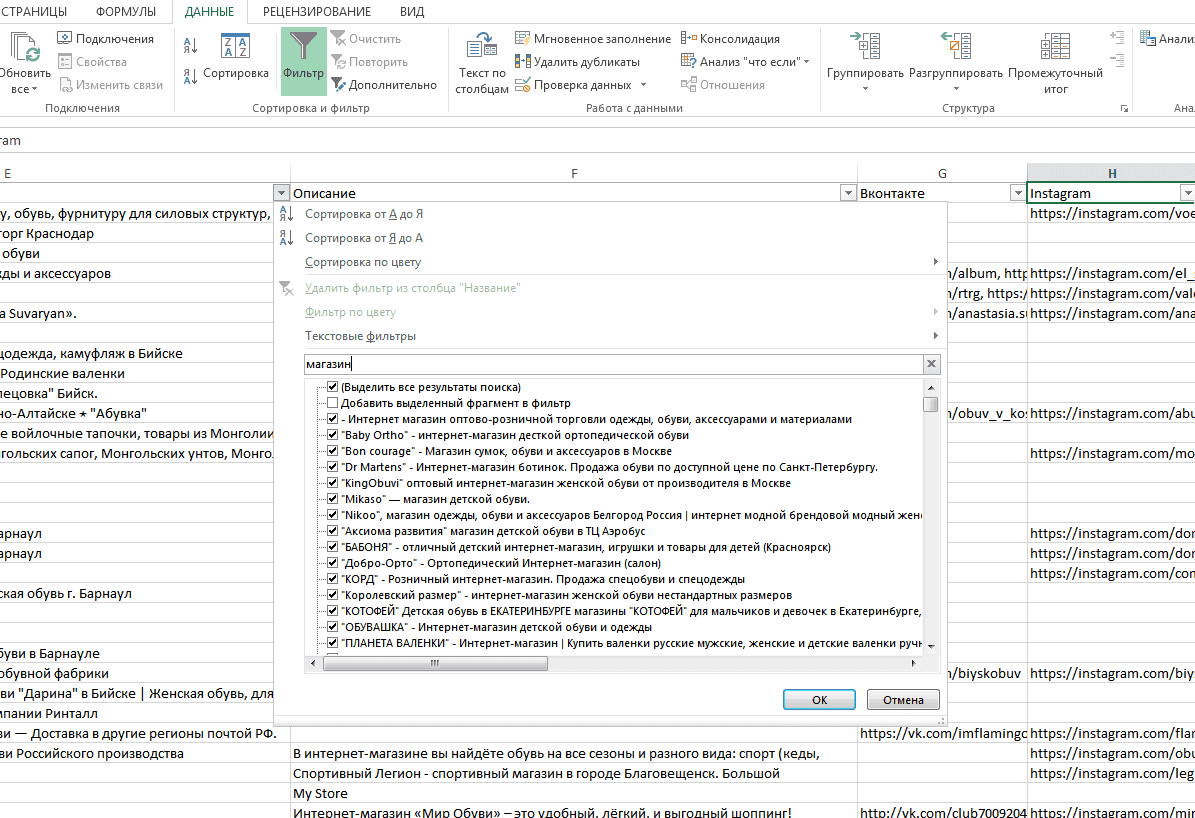The image size is (1195, 818).
Task: Open the Вконтакте column filter dropdown
Action: (1017, 193)
